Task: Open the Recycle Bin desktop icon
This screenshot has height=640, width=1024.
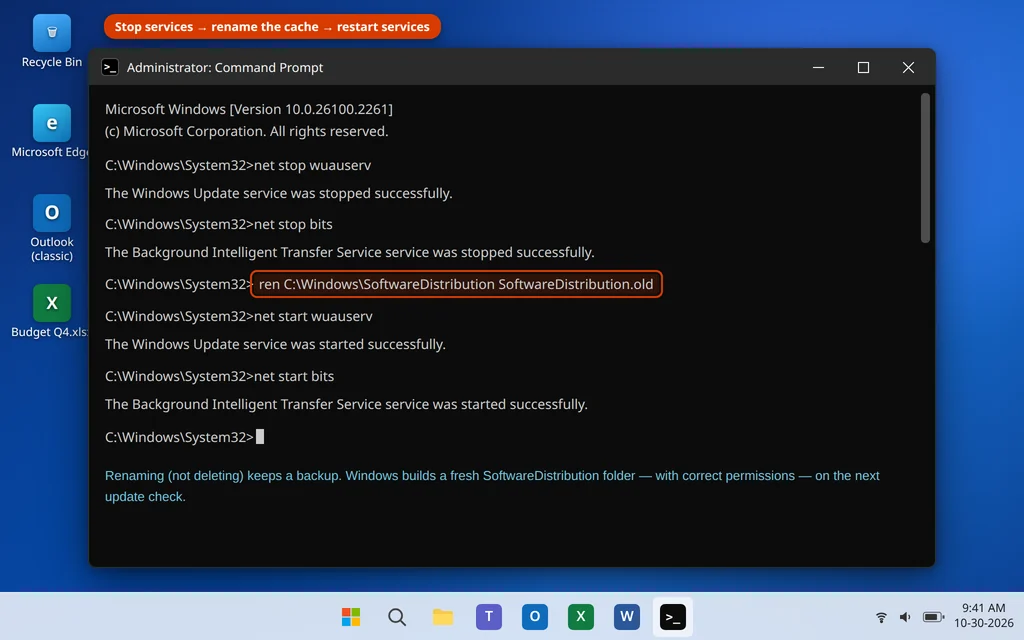Action: [x=52, y=41]
